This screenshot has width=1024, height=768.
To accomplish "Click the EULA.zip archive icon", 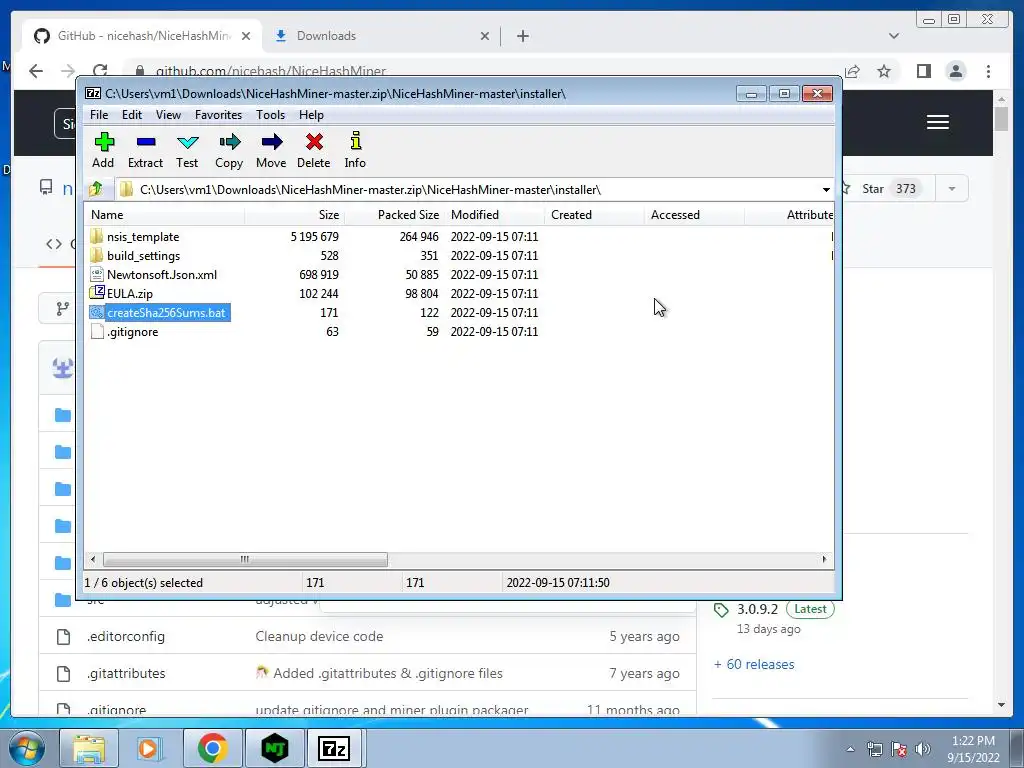I will tap(97, 293).
